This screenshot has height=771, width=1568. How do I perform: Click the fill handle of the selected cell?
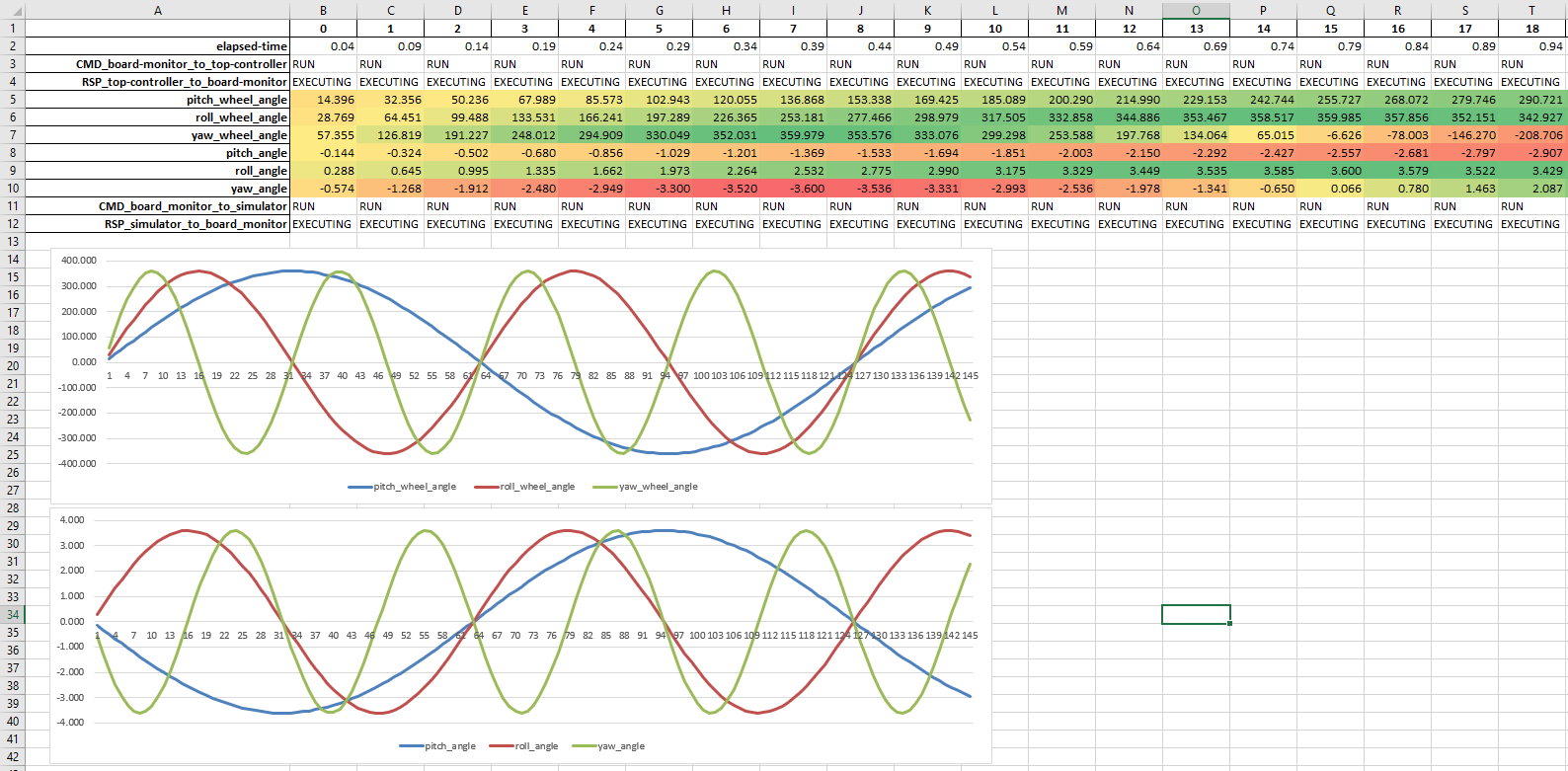click(x=1229, y=624)
